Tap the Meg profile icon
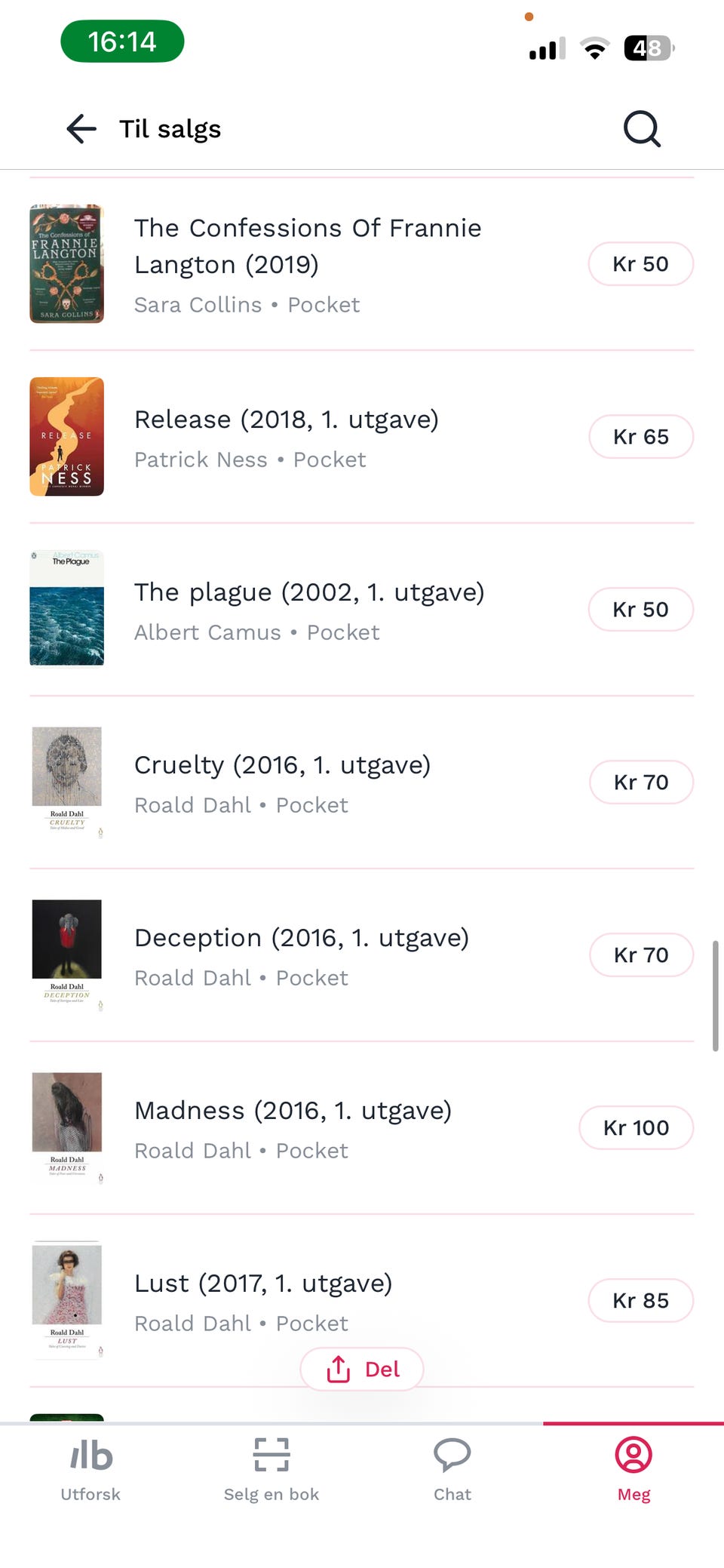The image size is (724, 1568). point(633,1455)
